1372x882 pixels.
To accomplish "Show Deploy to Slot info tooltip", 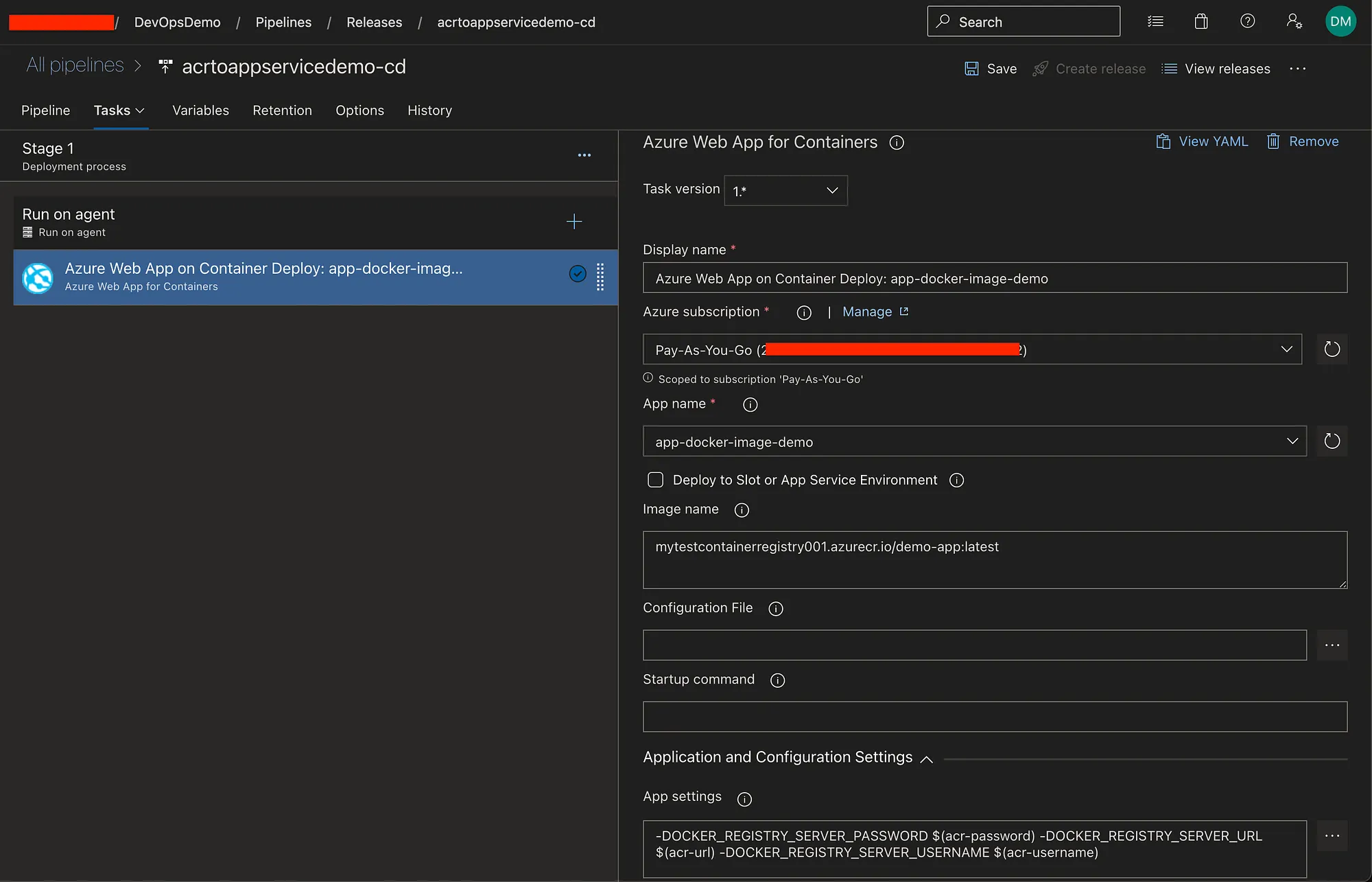I will tap(956, 480).
